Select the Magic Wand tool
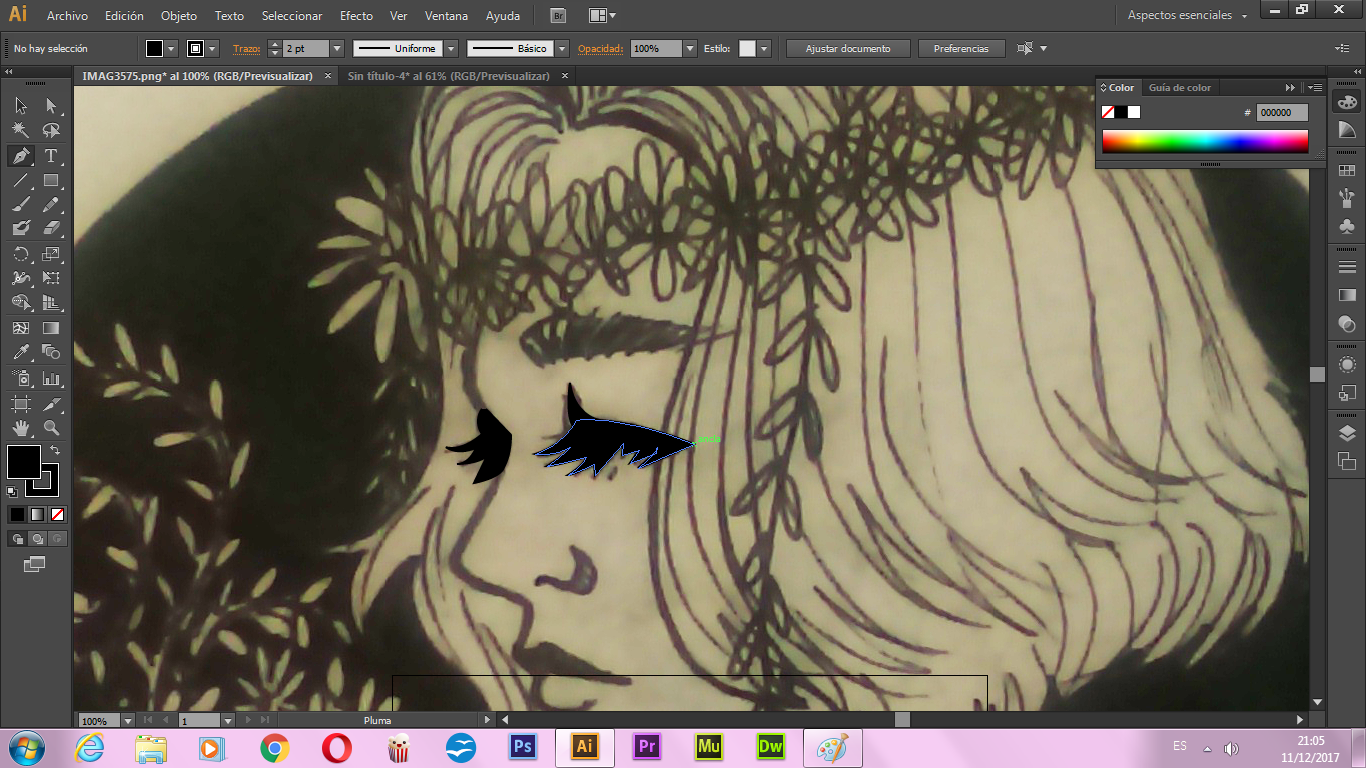Viewport: 1366px width, 768px height. click(20, 130)
